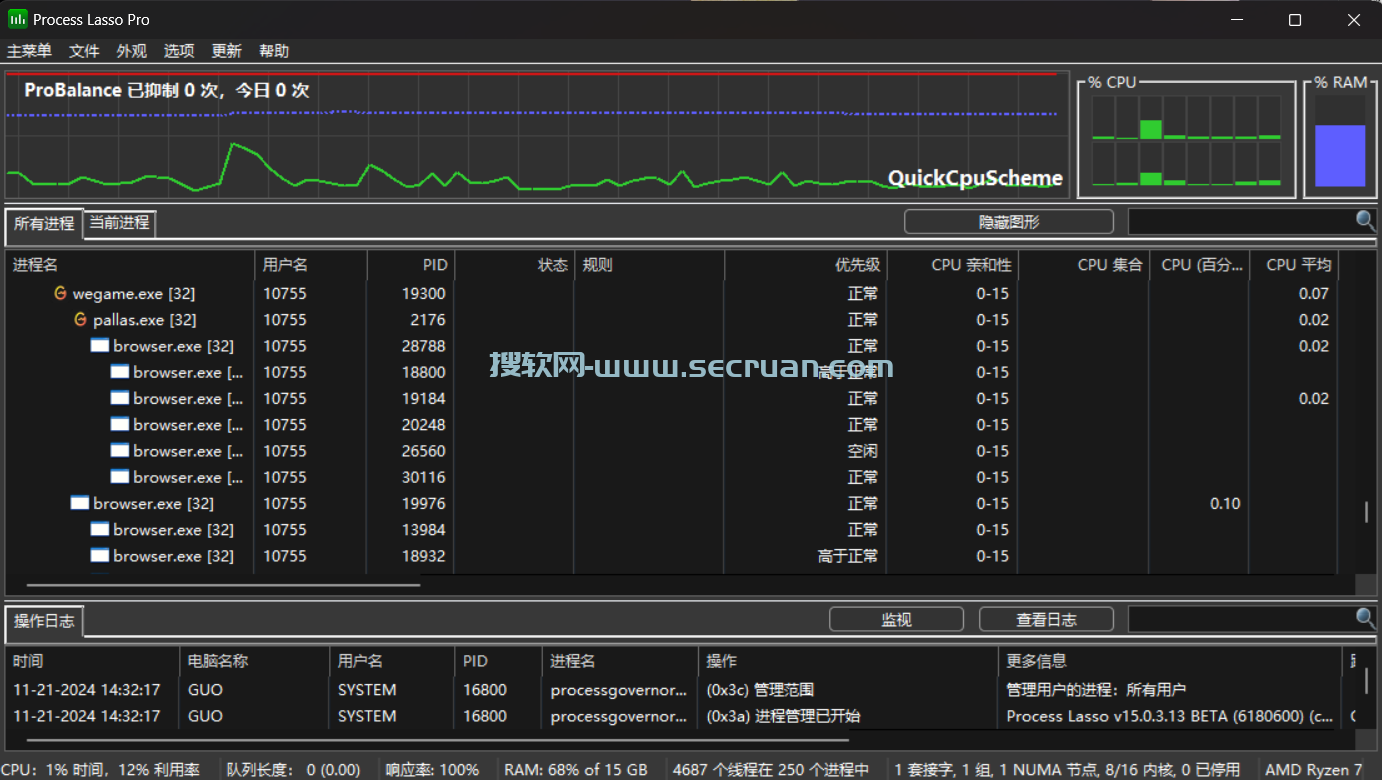Sort by 进程名 column header
The image size is (1382, 780).
[x=130, y=265]
